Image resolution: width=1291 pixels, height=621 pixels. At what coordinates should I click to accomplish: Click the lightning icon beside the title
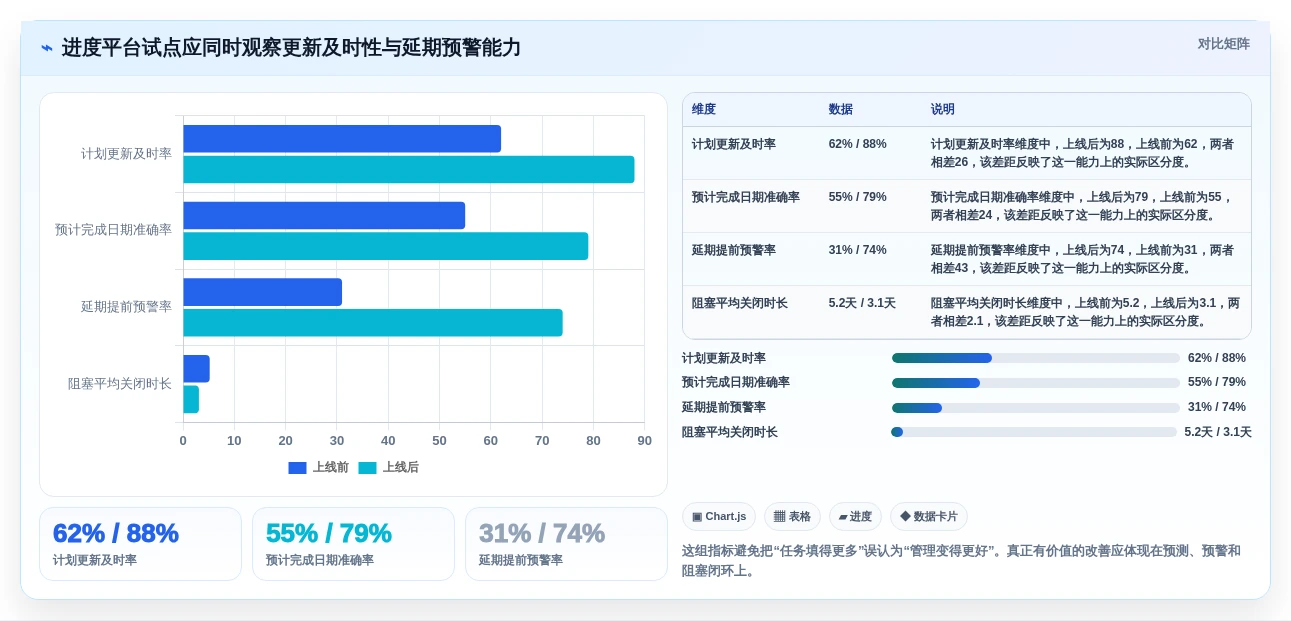pyautogui.click(x=47, y=48)
